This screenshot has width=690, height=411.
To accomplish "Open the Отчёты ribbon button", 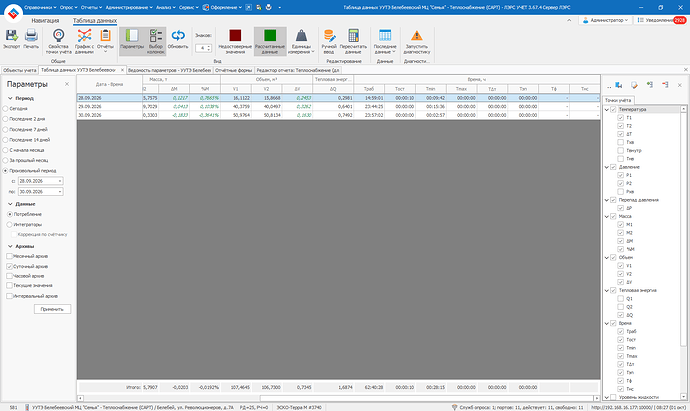I will tap(105, 41).
